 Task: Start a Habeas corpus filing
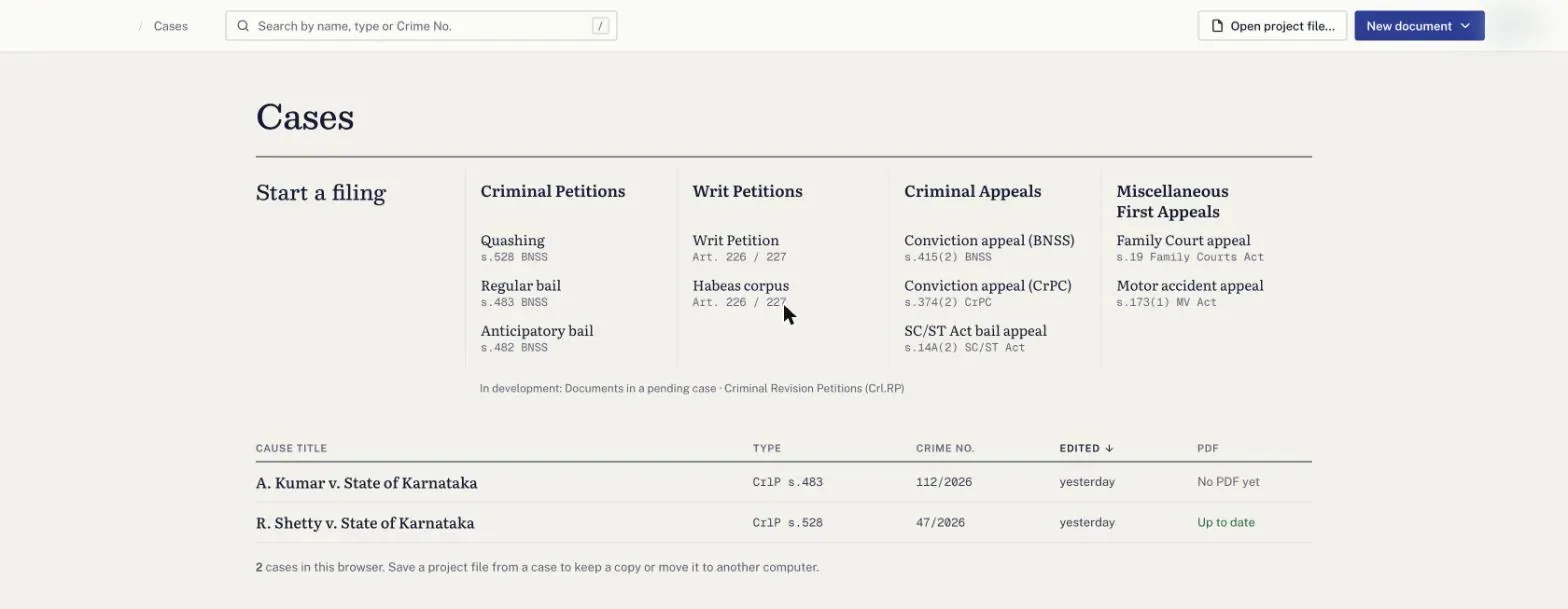pos(740,293)
